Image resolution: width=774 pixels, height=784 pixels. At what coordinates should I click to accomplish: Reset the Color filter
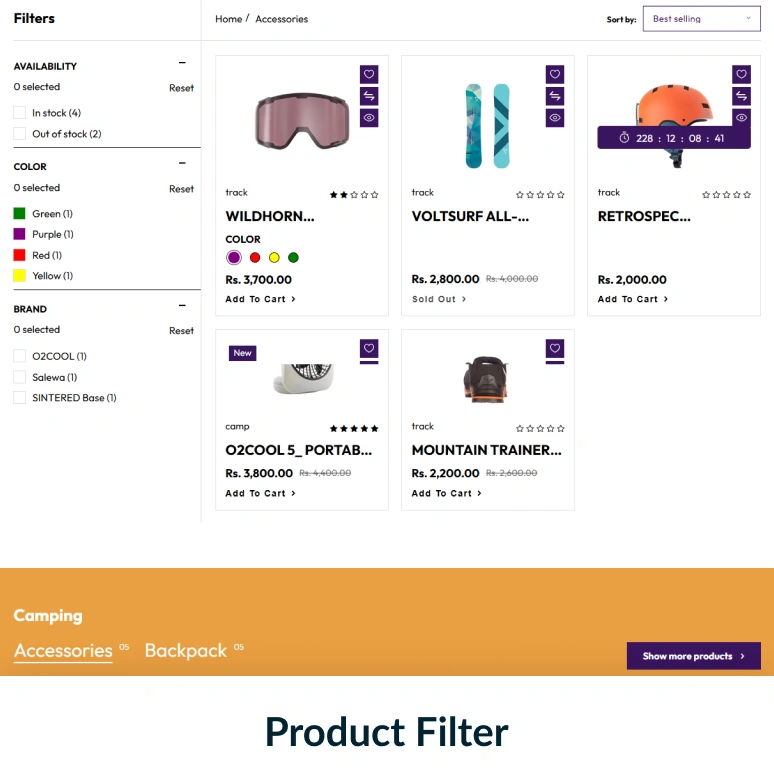click(181, 189)
